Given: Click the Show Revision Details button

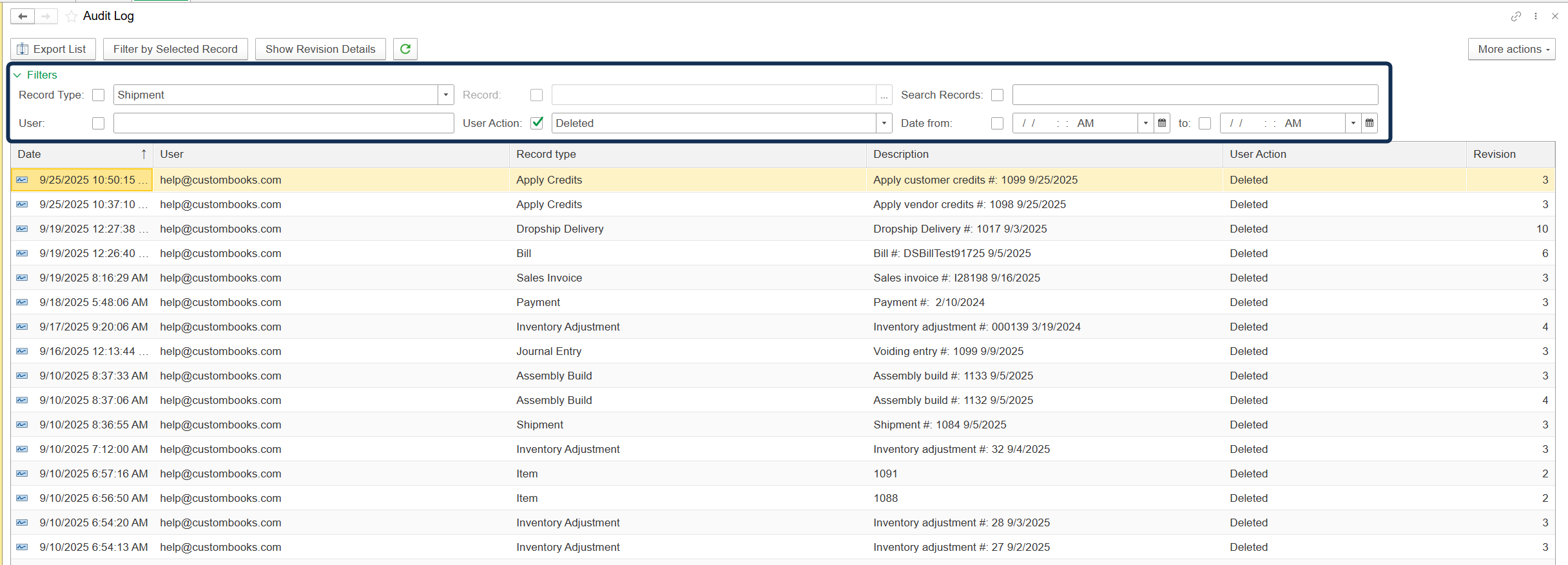Looking at the screenshot, I should (x=320, y=49).
